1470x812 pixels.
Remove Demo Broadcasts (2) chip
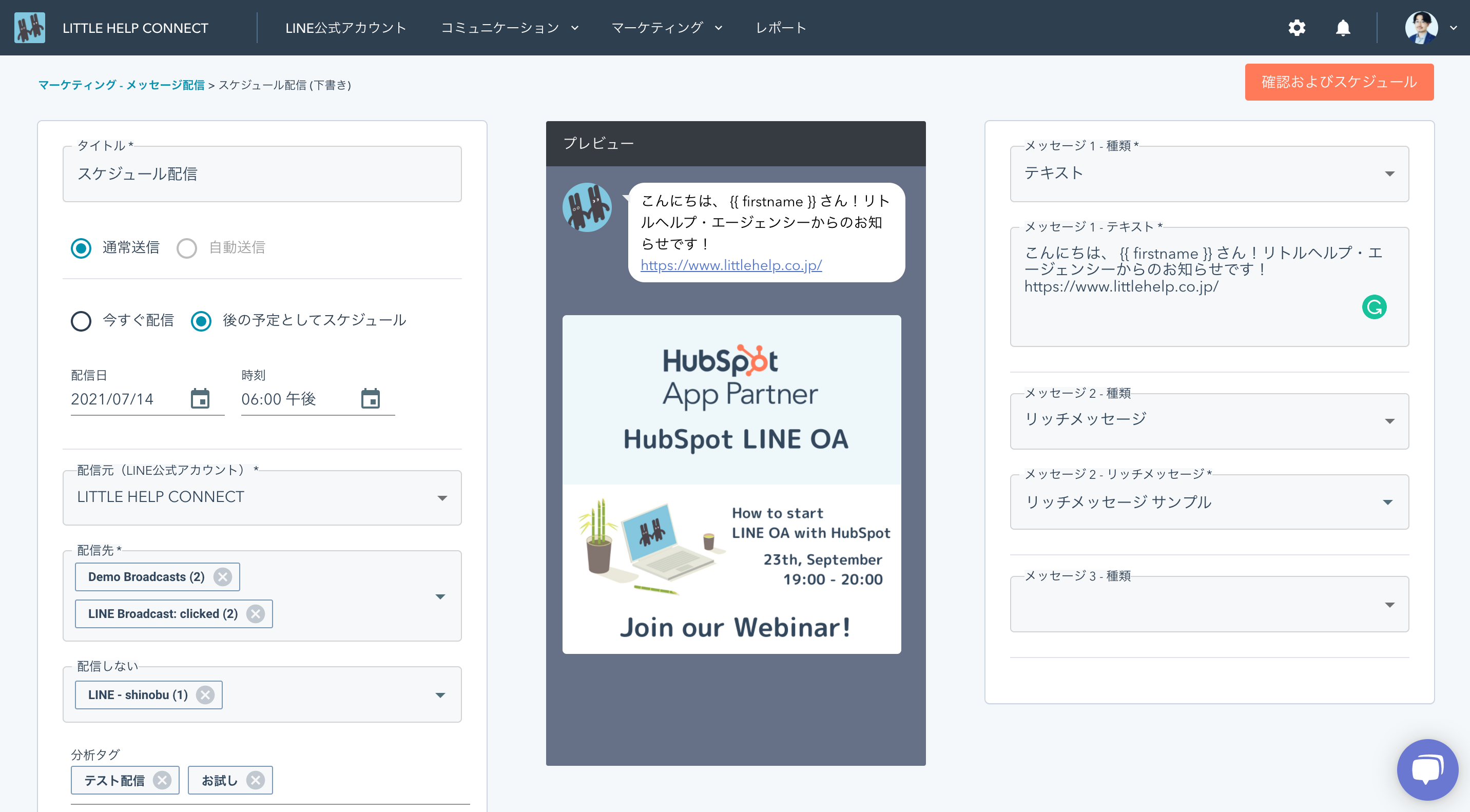point(223,577)
